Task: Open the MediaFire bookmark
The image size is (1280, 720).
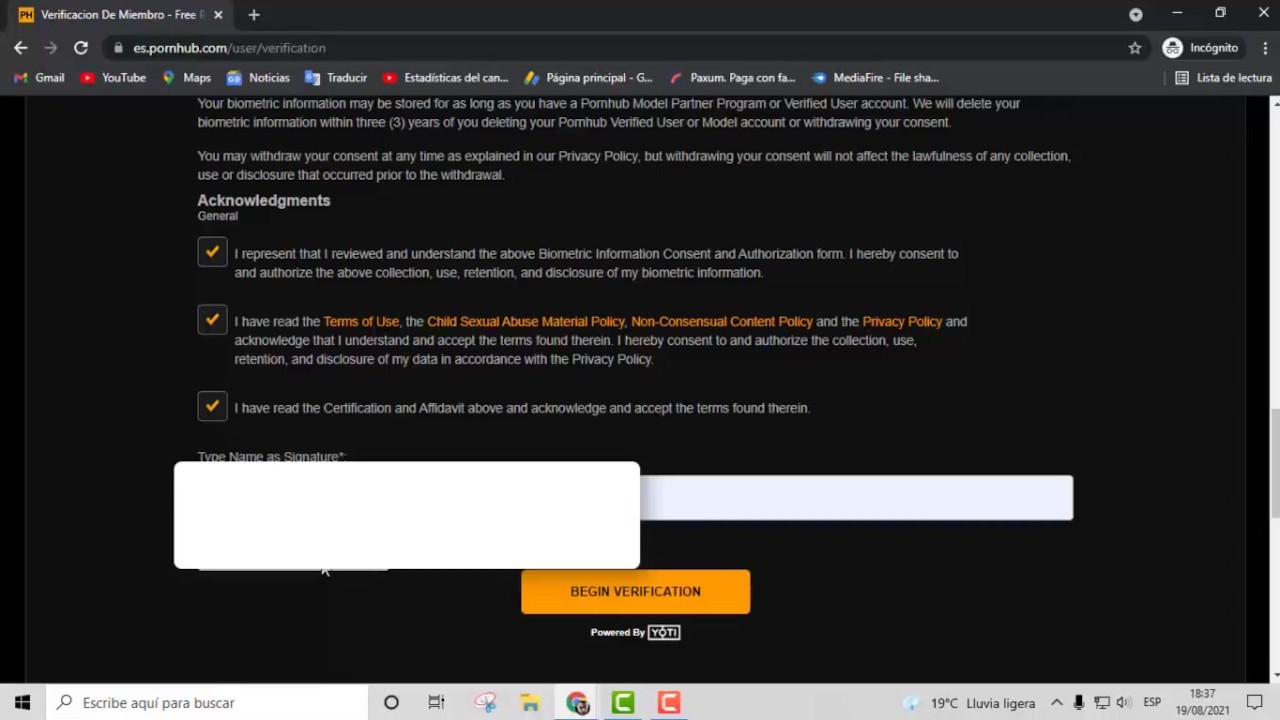Action: coord(875,78)
